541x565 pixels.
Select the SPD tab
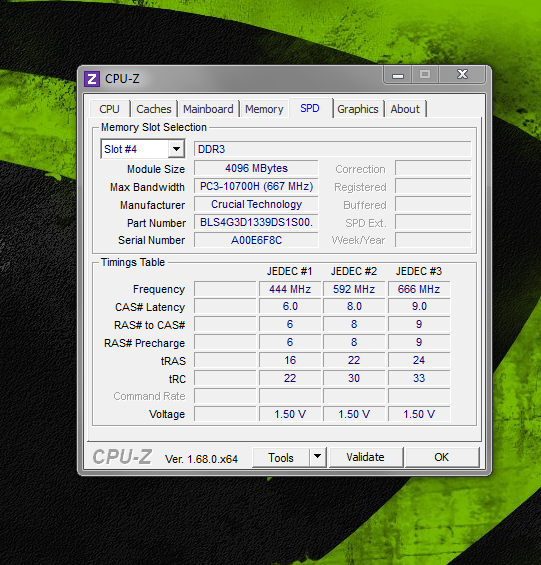310,108
